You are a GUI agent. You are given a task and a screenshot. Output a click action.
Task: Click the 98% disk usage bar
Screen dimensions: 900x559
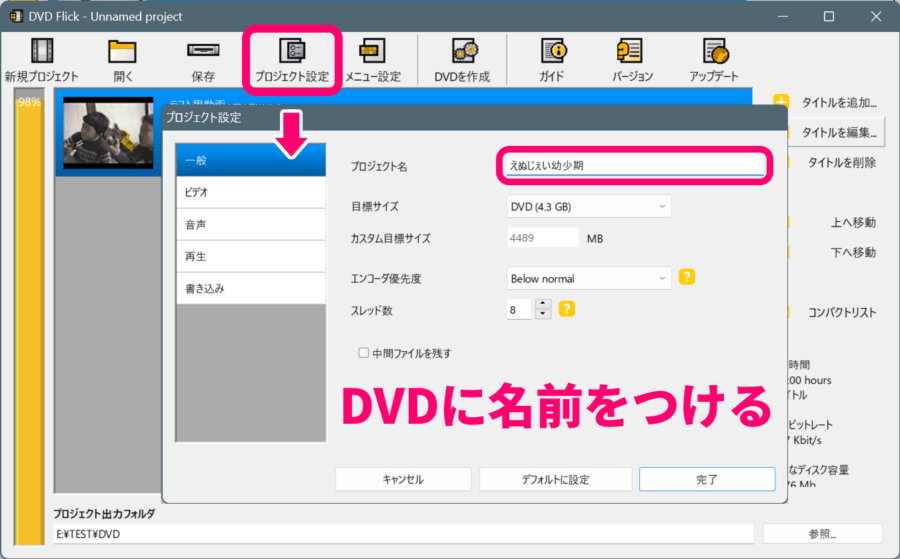point(29,317)
